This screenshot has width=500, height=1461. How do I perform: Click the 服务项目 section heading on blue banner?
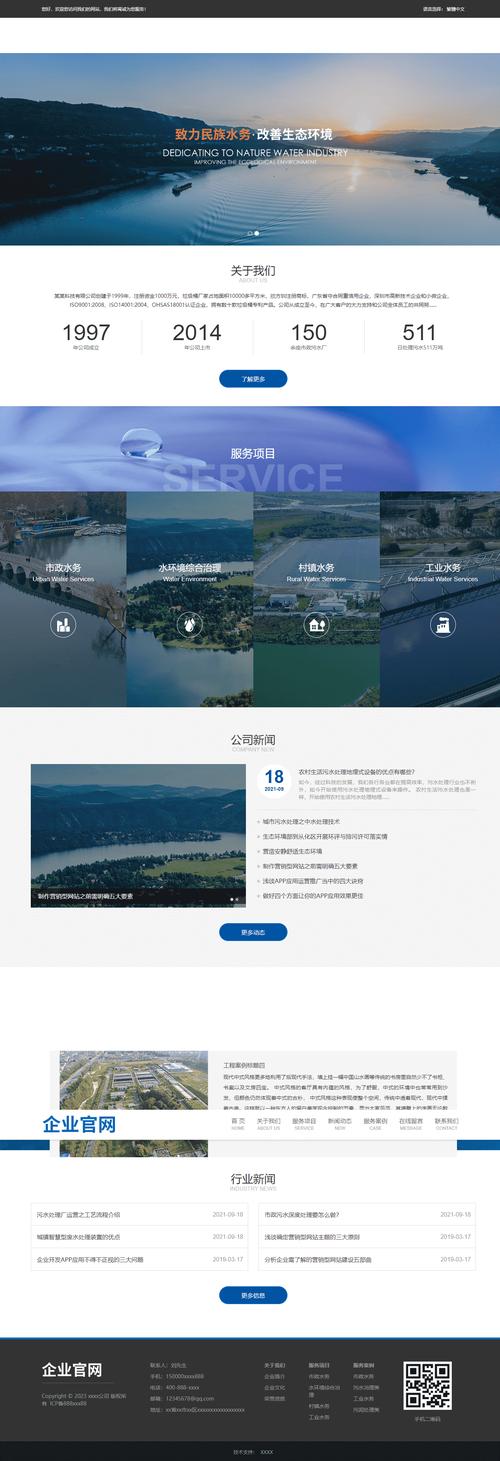point(253,453)
